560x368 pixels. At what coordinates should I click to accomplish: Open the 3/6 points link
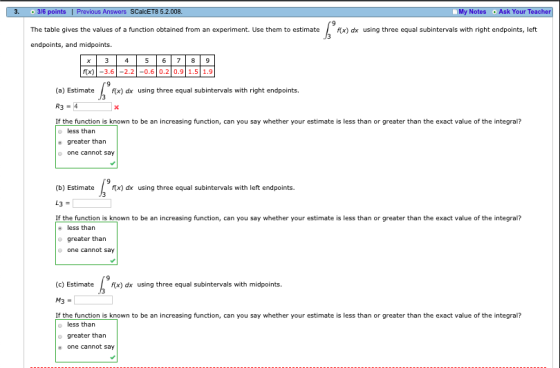tap(51, 12)
